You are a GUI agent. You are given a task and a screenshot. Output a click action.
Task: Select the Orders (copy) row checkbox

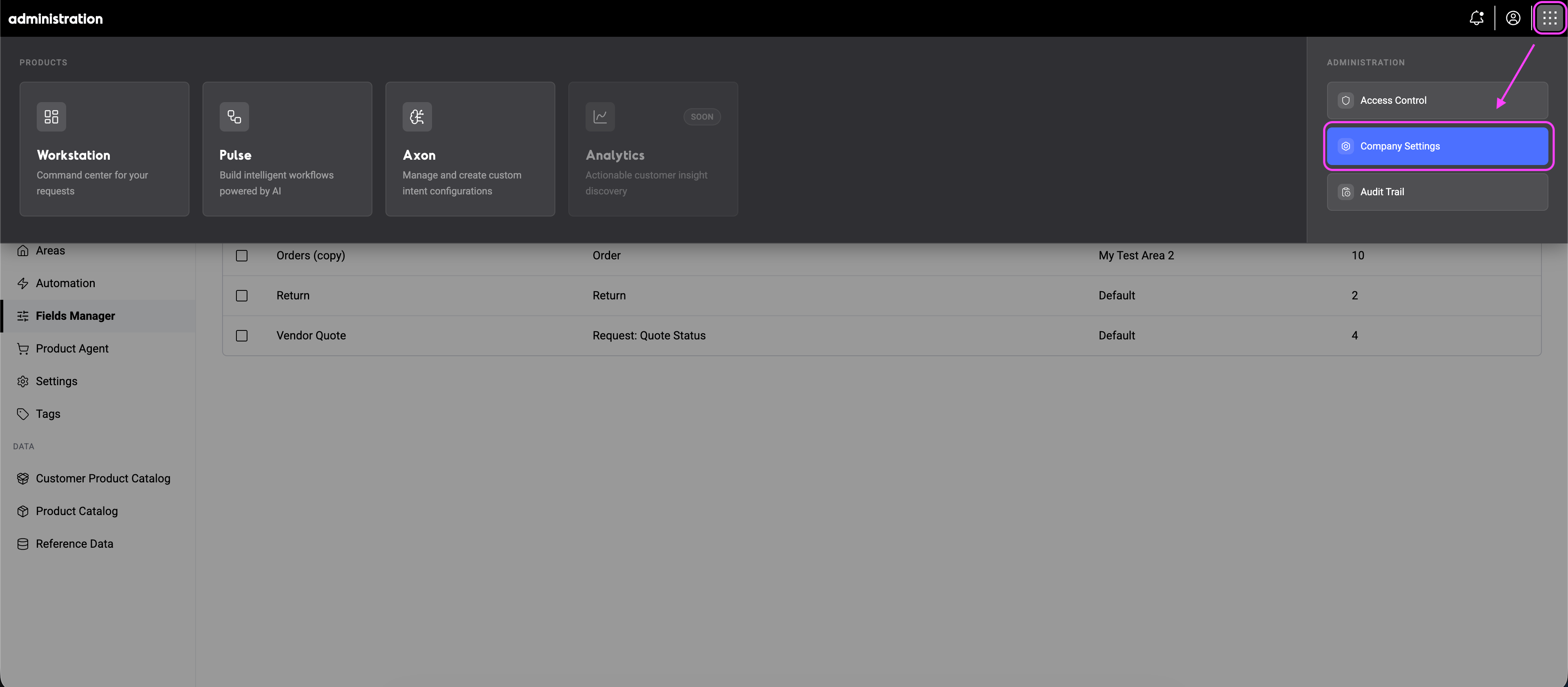(x=242, y=255)
